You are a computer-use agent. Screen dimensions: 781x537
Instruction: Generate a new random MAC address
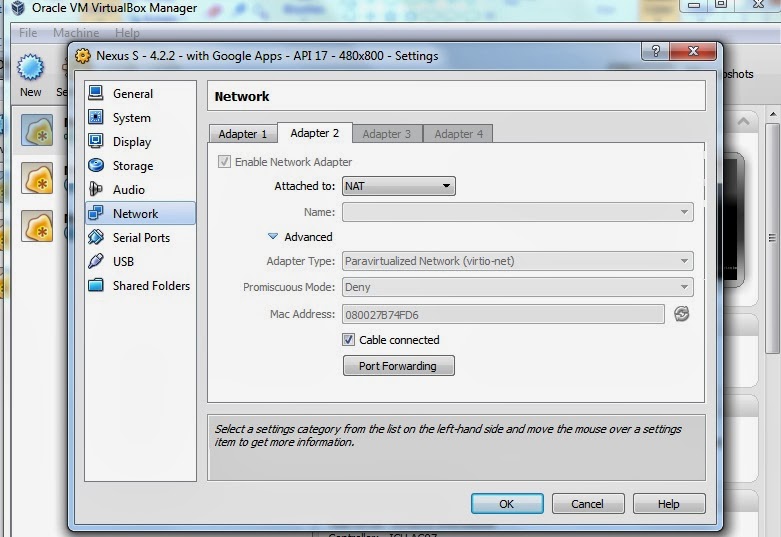(681, 314)
